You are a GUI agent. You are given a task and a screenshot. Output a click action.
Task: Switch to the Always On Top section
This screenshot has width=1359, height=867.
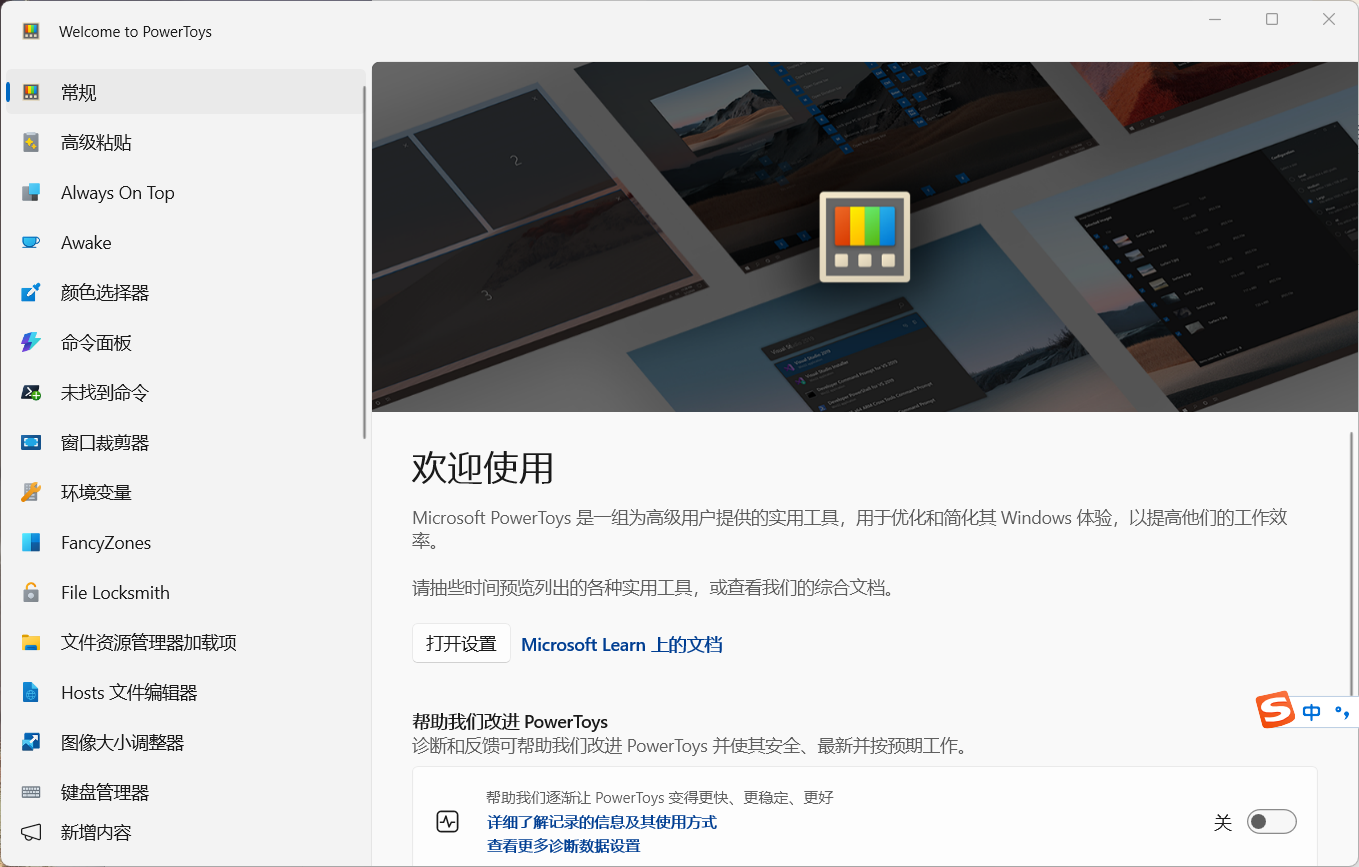pyautogui.click(x=116, y=192)
